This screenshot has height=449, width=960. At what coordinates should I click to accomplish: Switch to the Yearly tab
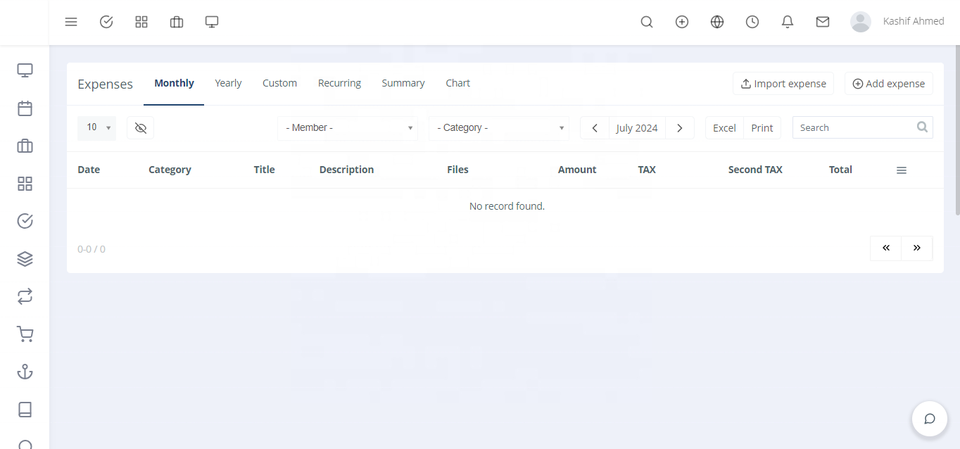[228, 83]
